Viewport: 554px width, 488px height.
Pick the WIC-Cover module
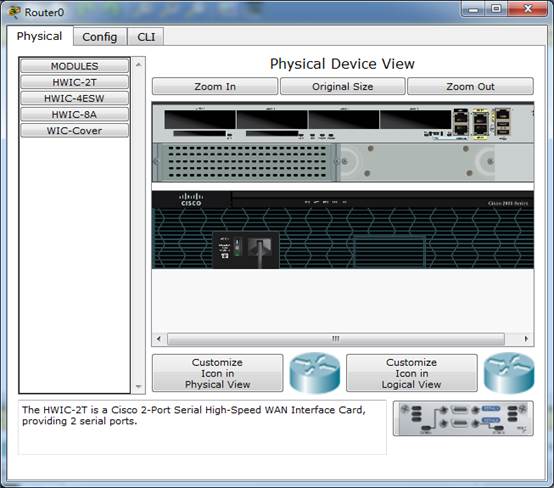coord(74,131)
